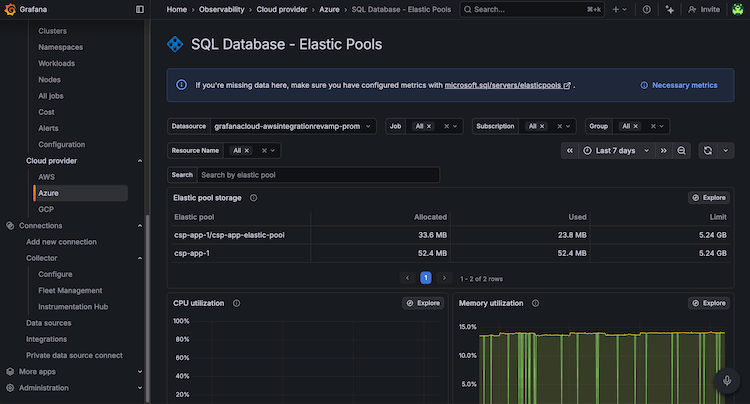Click the Necessary metrics link
This screenshot has width=750, height=404.
pyautogui.click(x=684, y=86)
